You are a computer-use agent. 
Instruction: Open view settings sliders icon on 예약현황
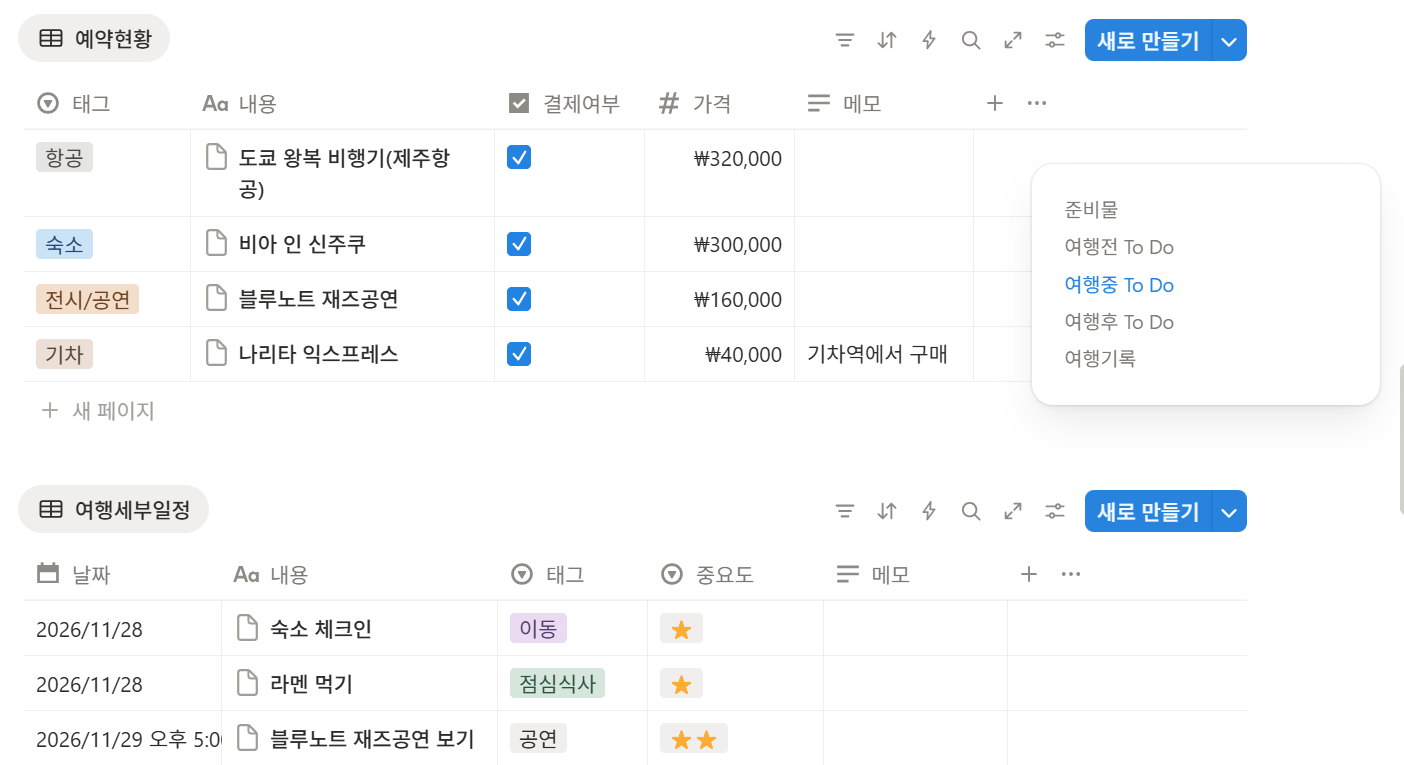click(1055, 40)
